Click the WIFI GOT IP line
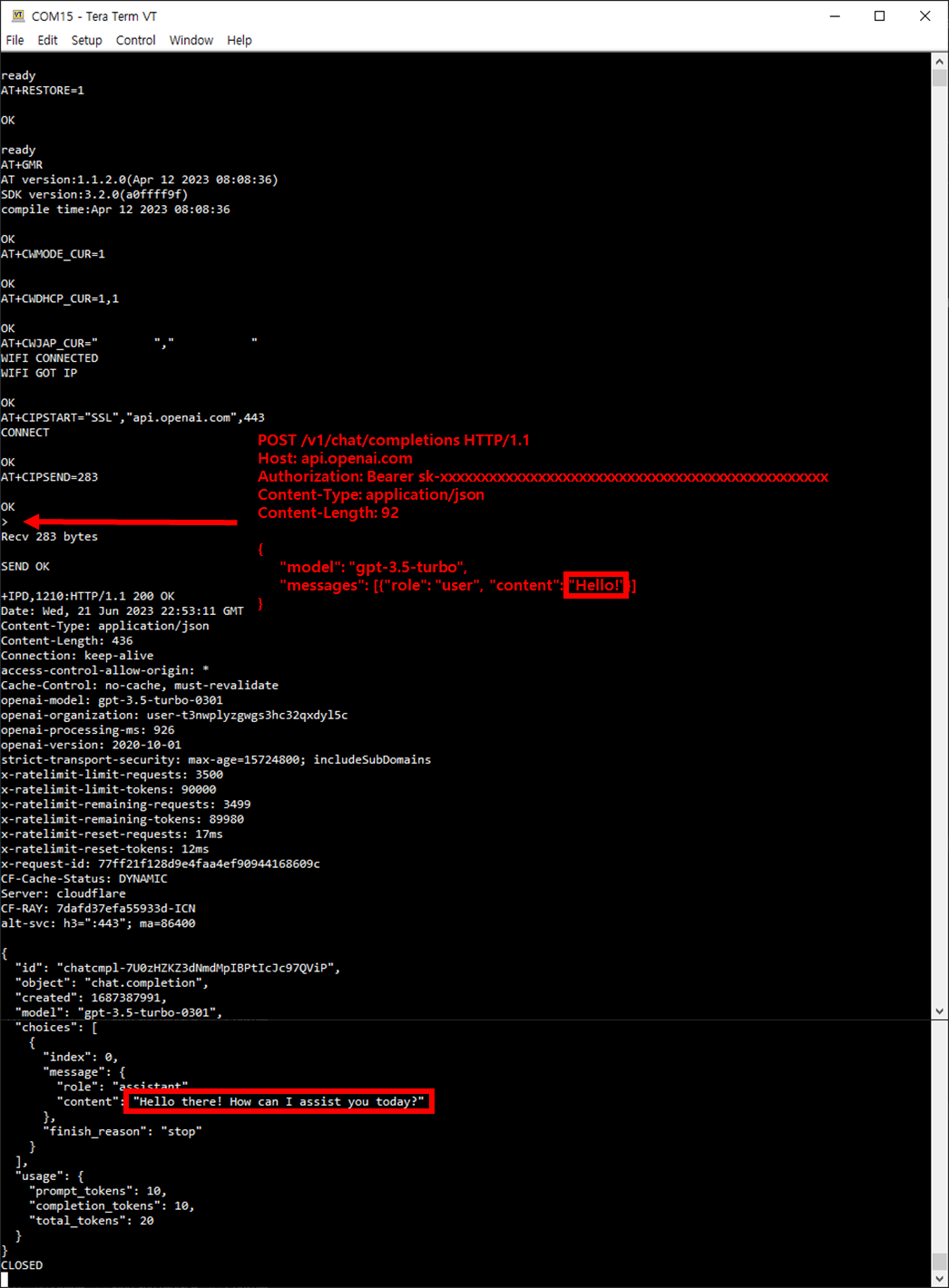This screenshot has width=949, height=1288. [x=39, y=373]
